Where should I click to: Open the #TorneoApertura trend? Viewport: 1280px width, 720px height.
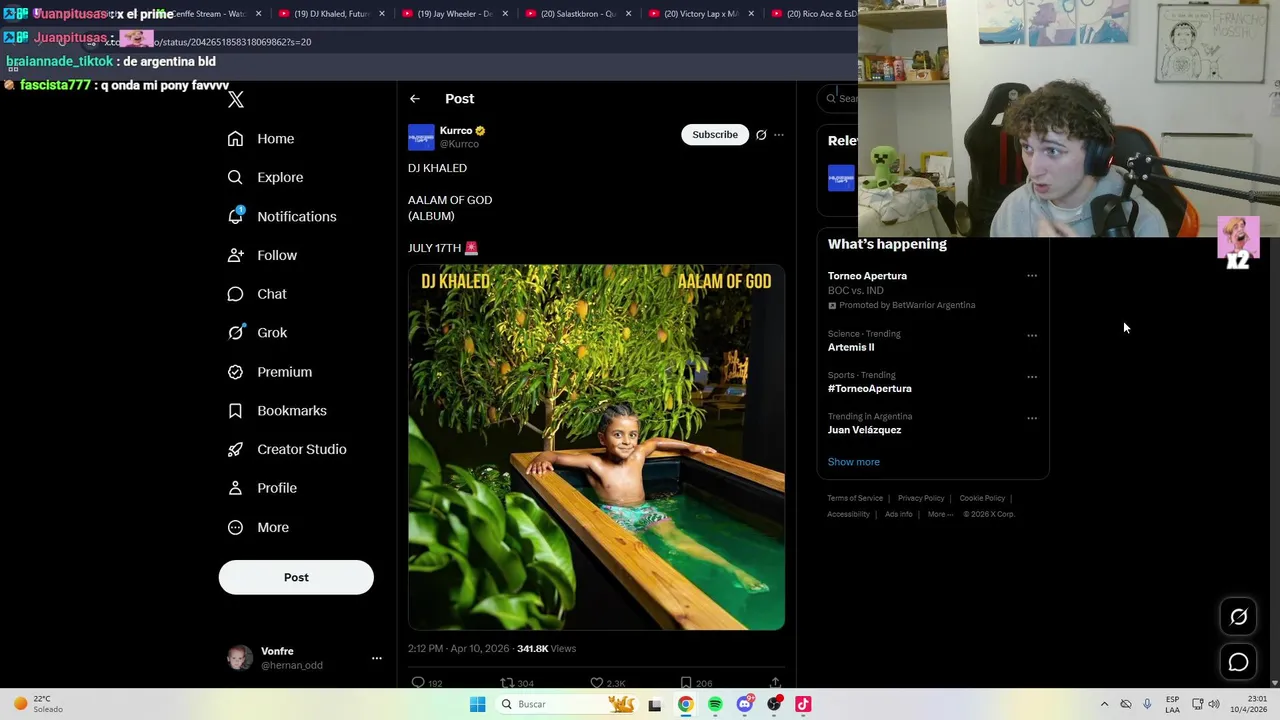click(869, 388)
